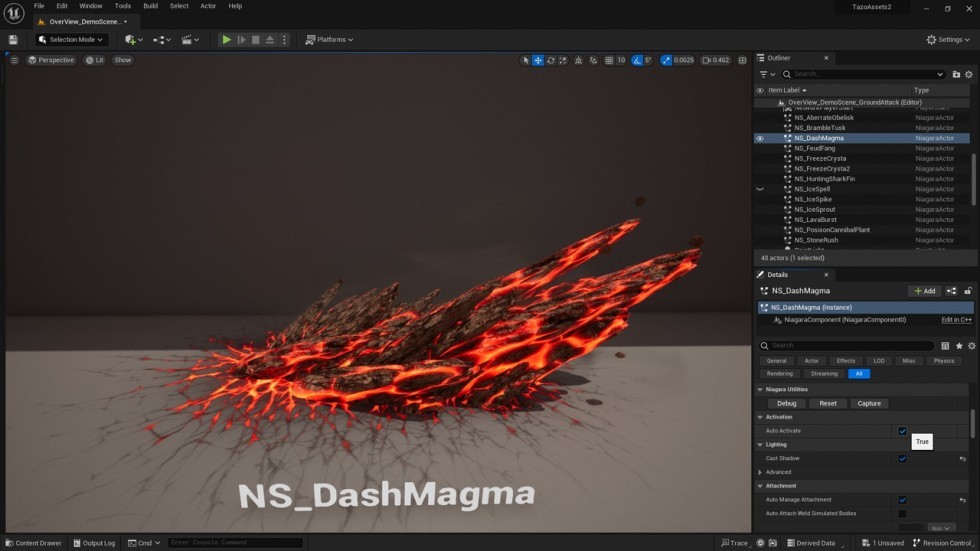Open the grid snap value 10 dropdown
The height and width of the screenshot is (551, 980).
tap(621, 60)
